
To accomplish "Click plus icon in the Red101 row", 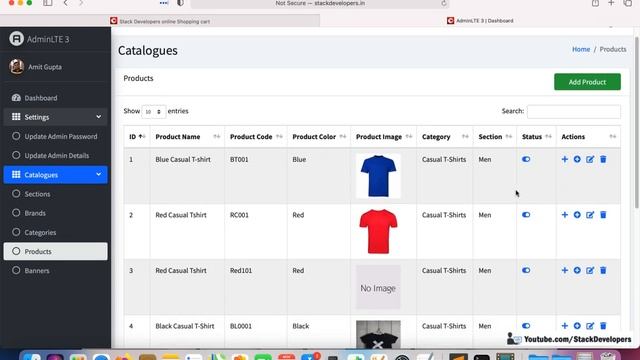I will click(564, 270).
